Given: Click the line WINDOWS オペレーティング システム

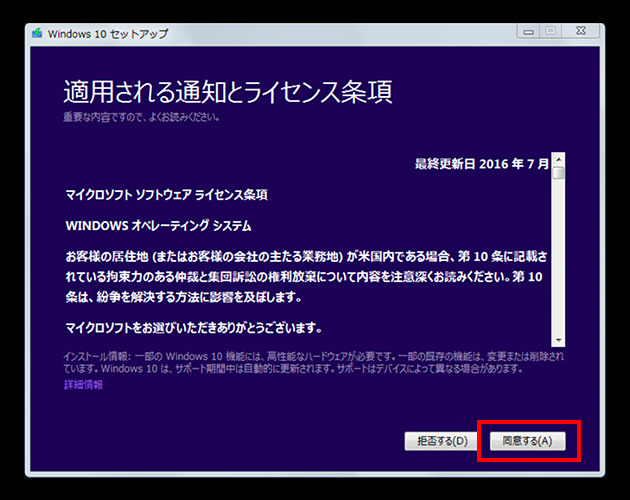Looking at the screenshot, I should [158, 225].
